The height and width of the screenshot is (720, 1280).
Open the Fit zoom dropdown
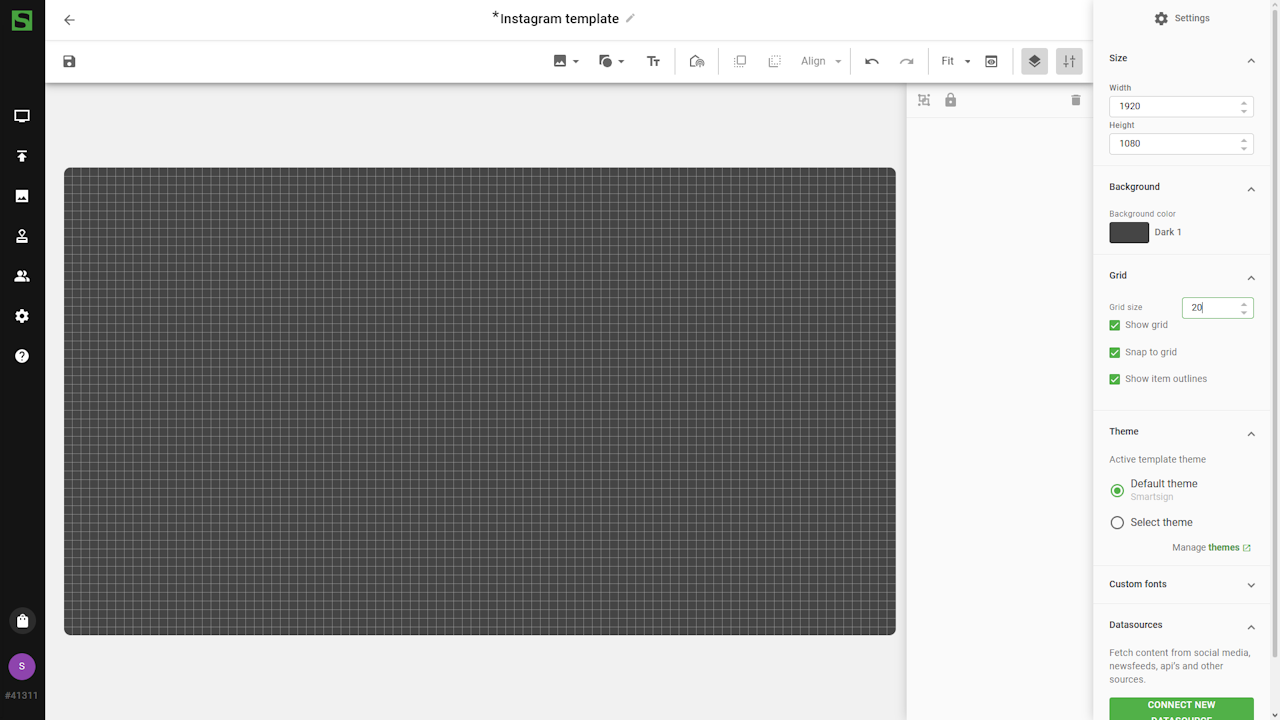point(955,62)
